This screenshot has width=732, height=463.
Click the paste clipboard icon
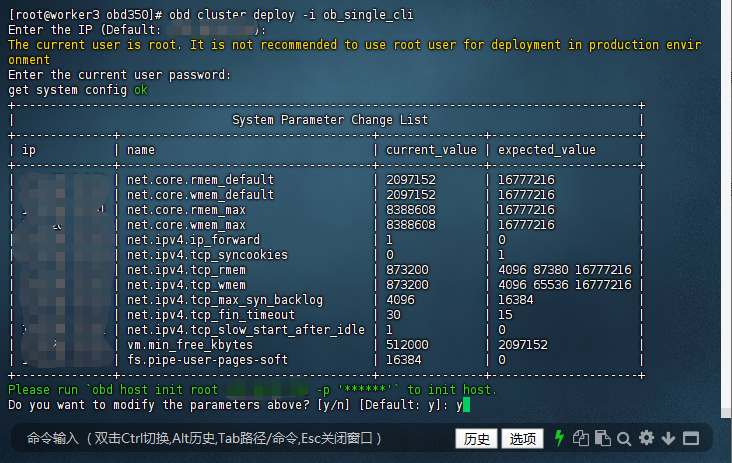[x=602, y=438]
